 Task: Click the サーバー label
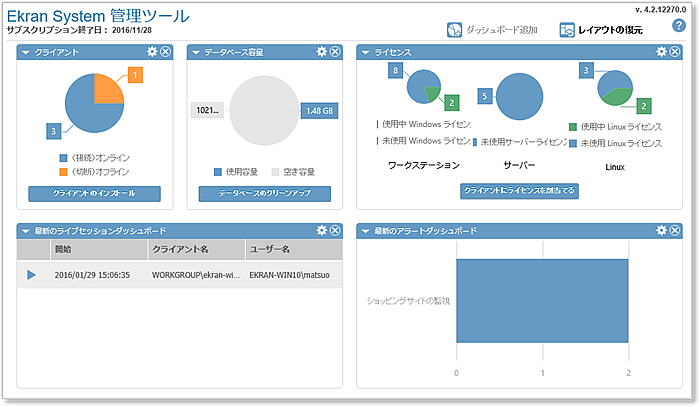pos(519,166)
